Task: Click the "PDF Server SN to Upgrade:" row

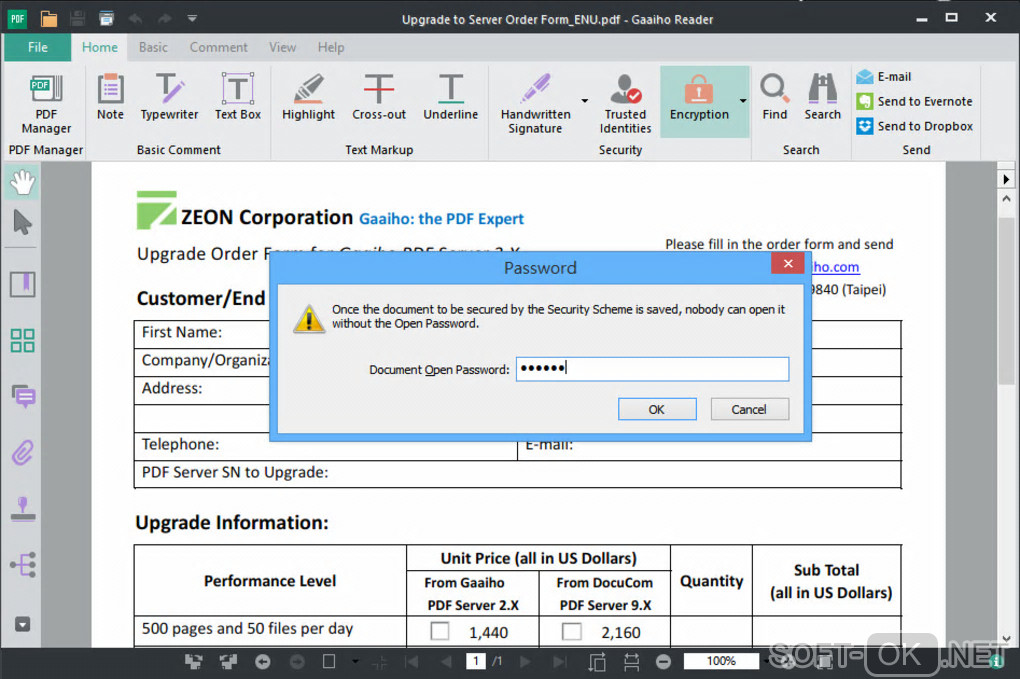Action: (x=517, y=474)
